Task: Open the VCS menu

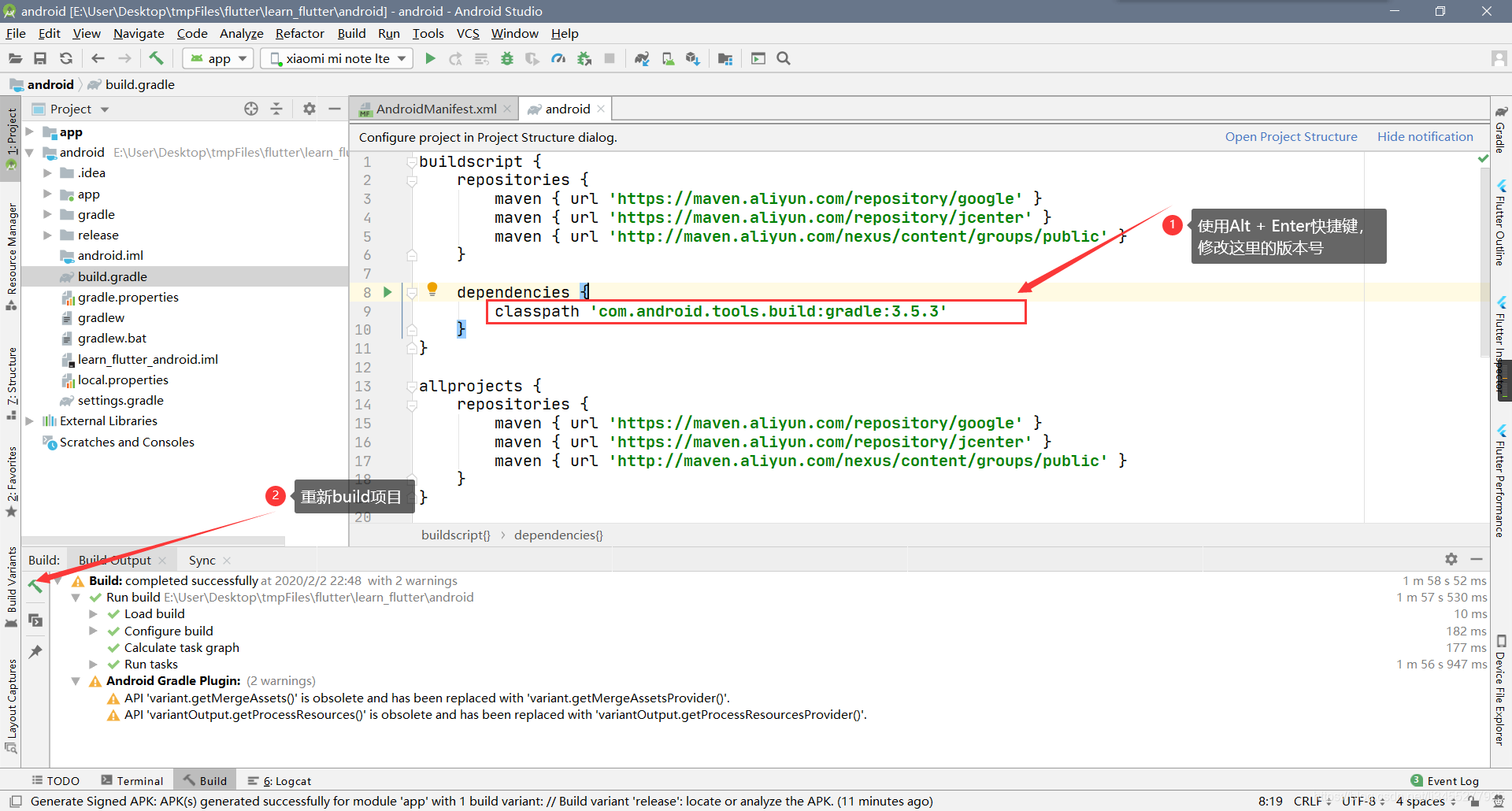Action: coord(468,33)
